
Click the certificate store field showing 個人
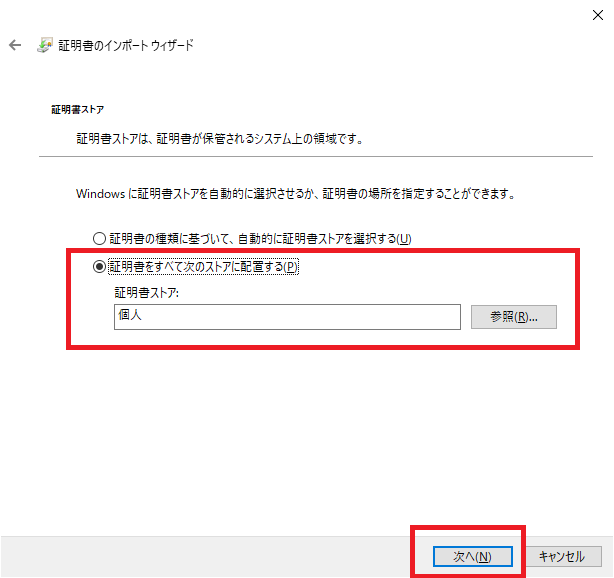pos(287,317)
